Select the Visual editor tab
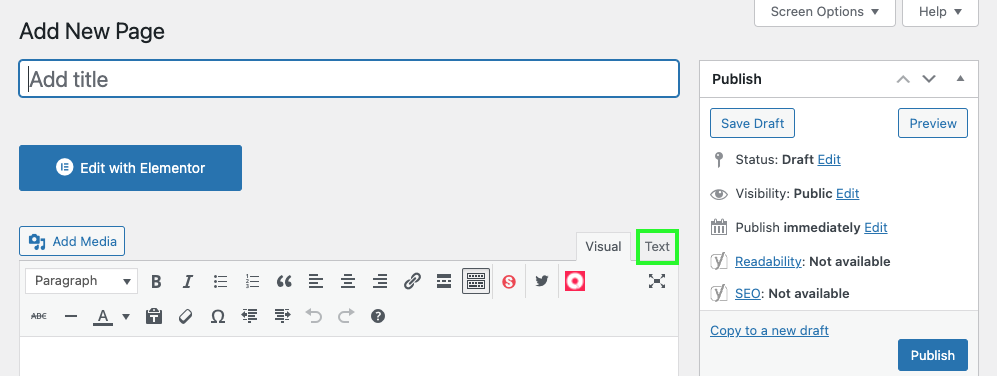This screenshot has width=997, height=376. point(603,246)
